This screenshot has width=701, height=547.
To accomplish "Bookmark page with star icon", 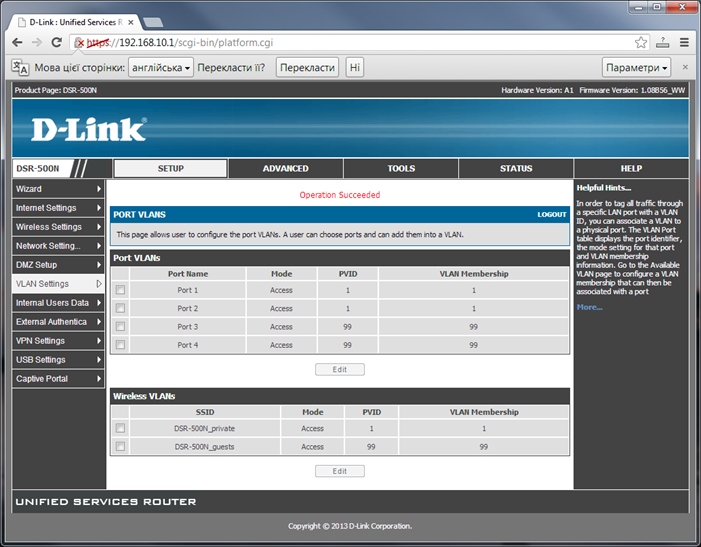I will point(641,43).
